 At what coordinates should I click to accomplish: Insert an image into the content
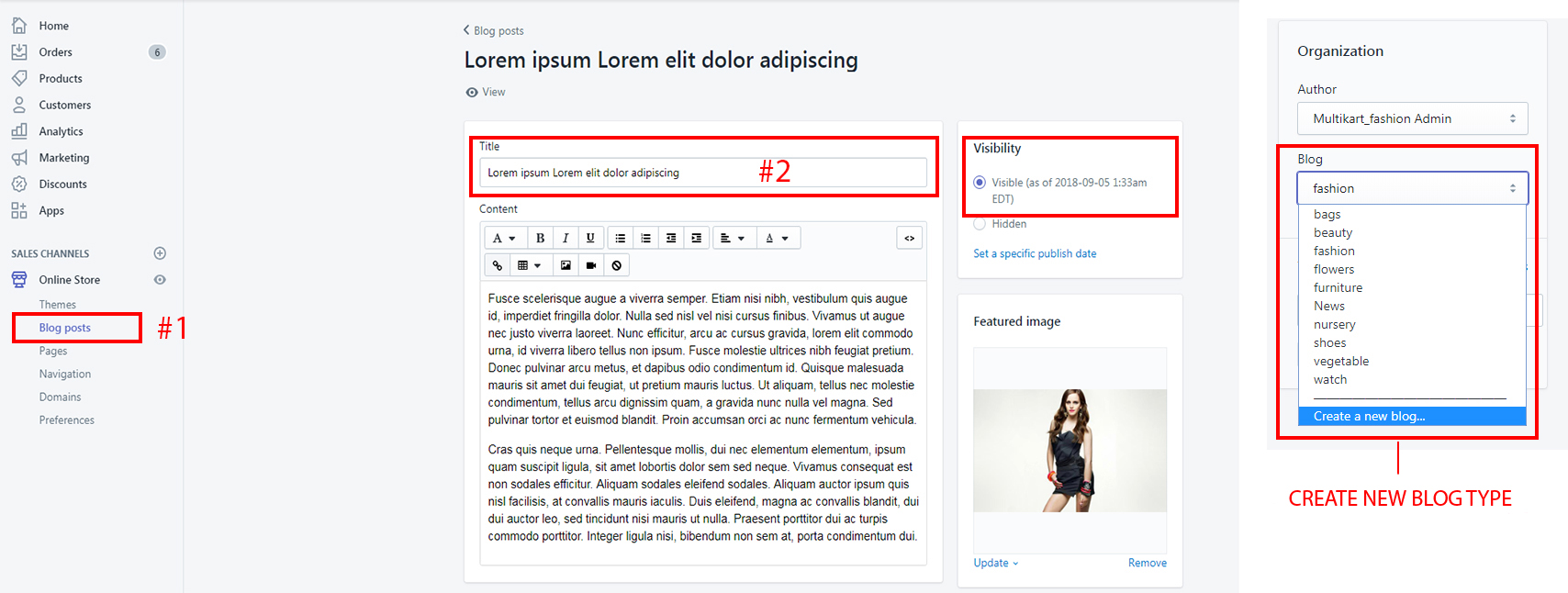coord(566,266)
